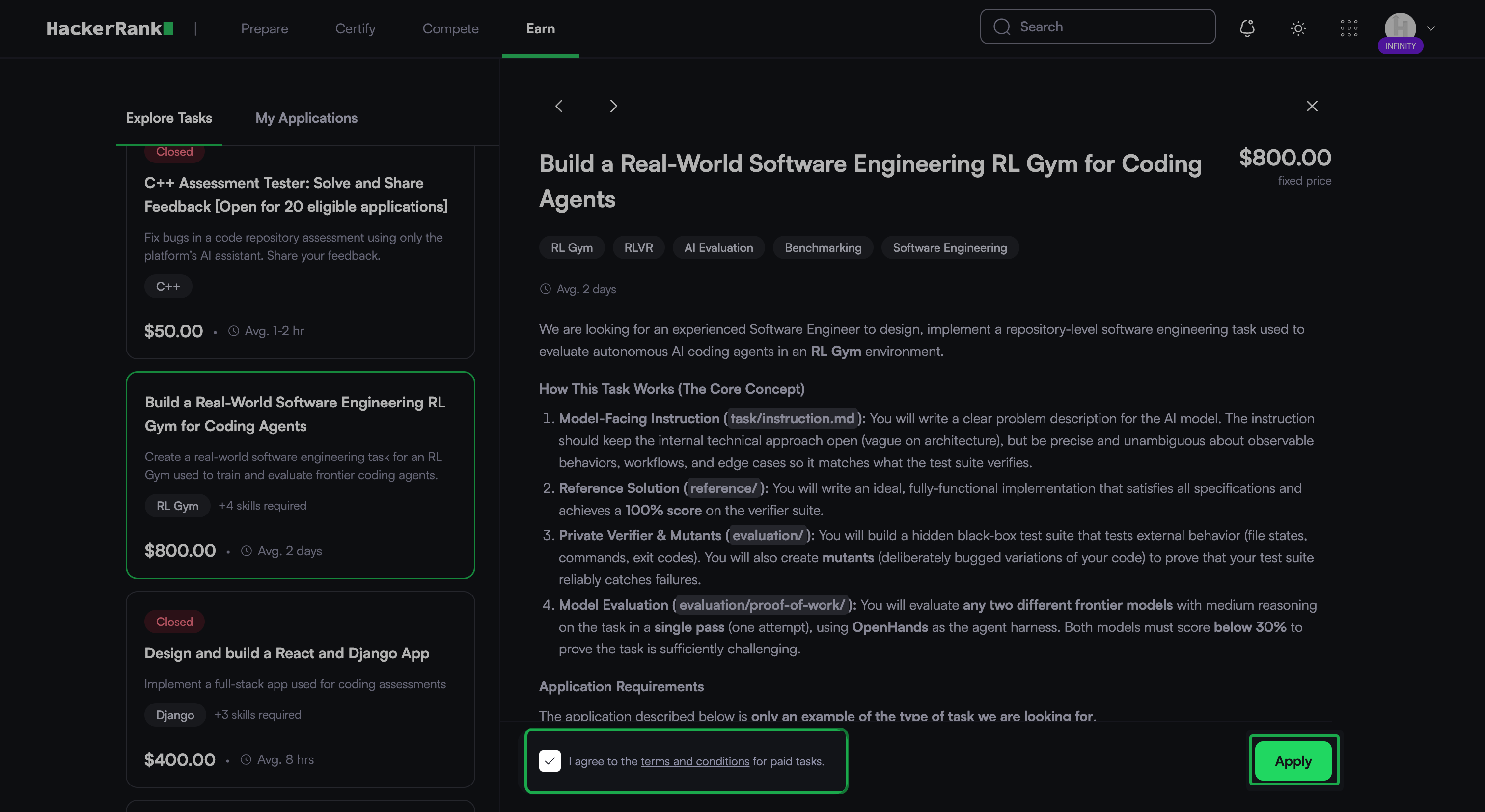This screenshot has height=812, width=1485.
Task: Open the Earn menu
Action: [x=540, y=28]
